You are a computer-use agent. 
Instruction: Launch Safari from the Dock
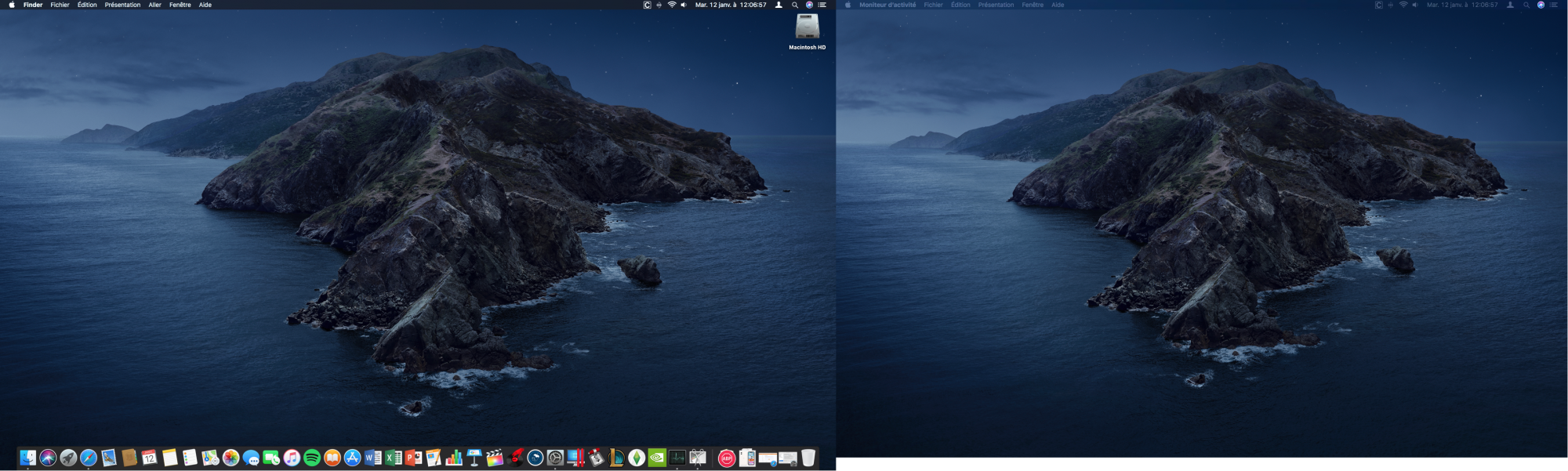(x=89, y=458)
